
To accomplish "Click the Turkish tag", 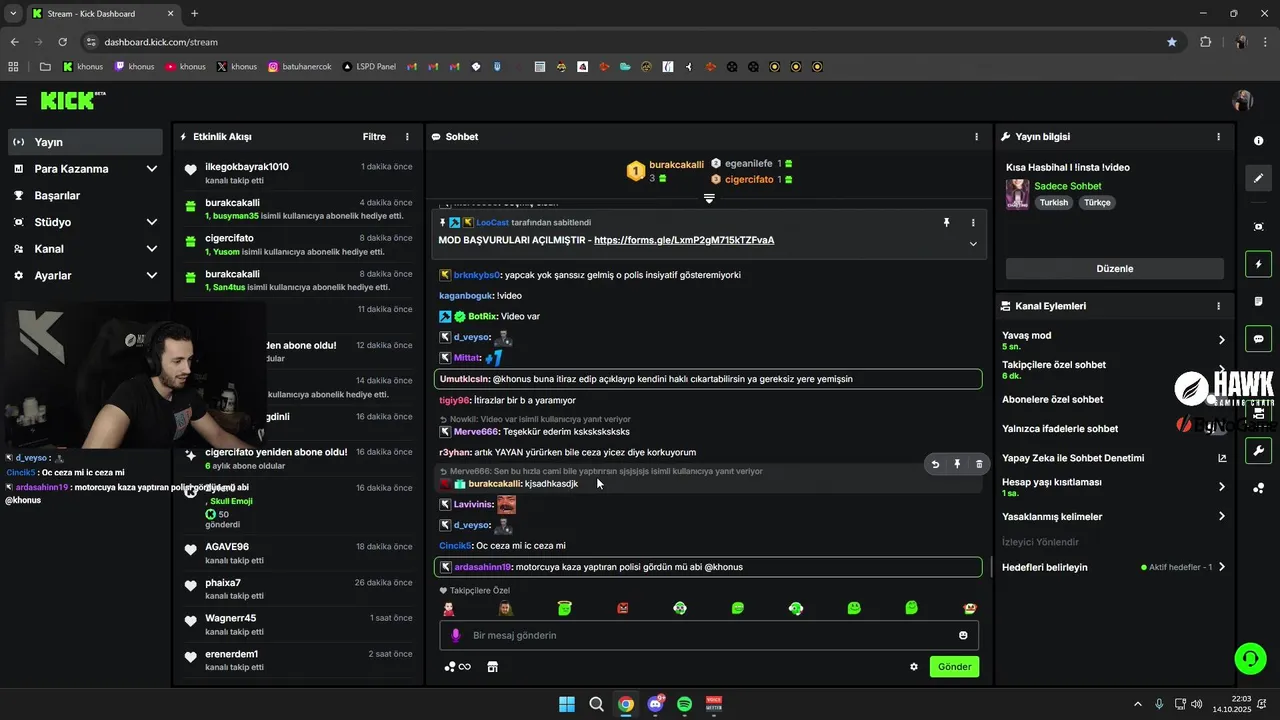I will 1054,202.
